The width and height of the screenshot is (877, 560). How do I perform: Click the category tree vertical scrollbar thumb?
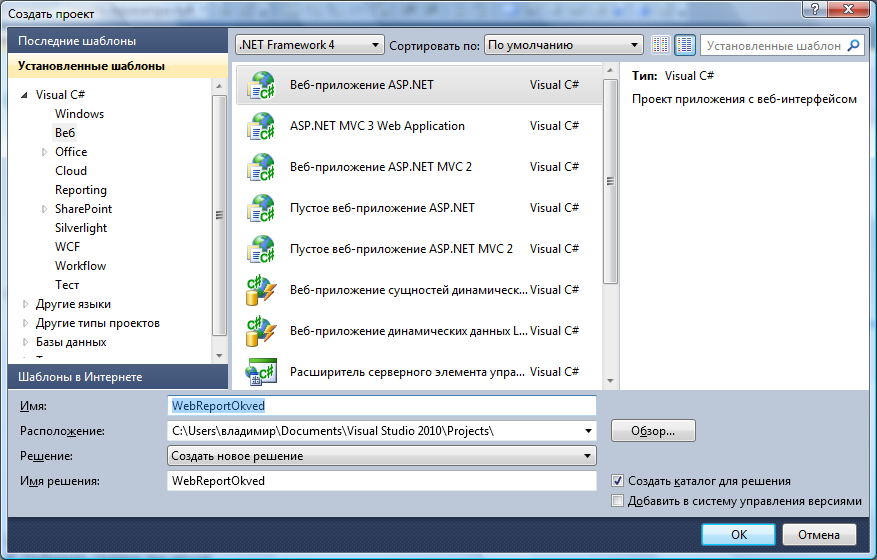(x=219, y=215)
